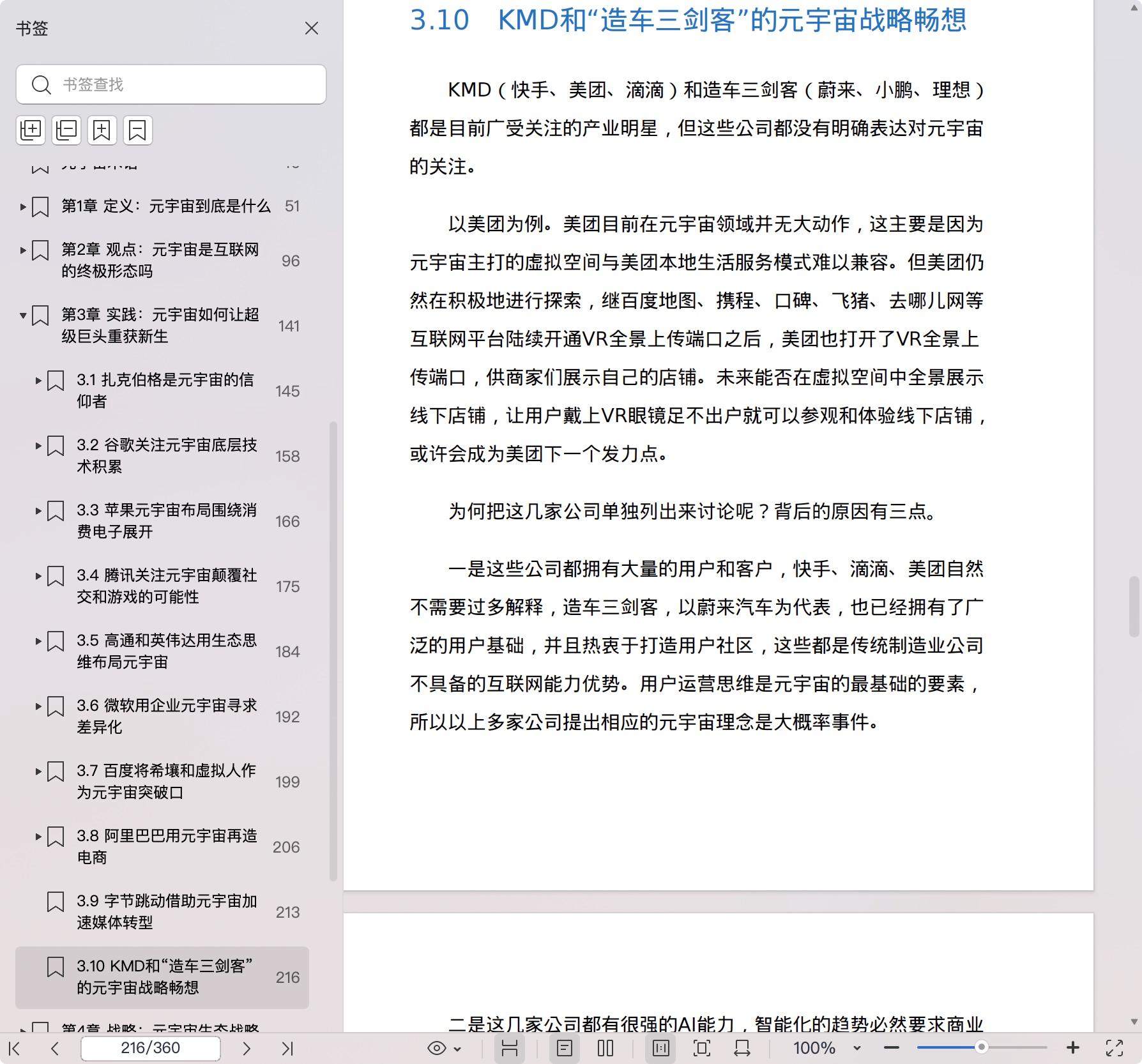Image resolution: width=1142 pixels, height=1064 pixels.
Task: Zoom in with plus button
Action: (x=1073, y=1048)
